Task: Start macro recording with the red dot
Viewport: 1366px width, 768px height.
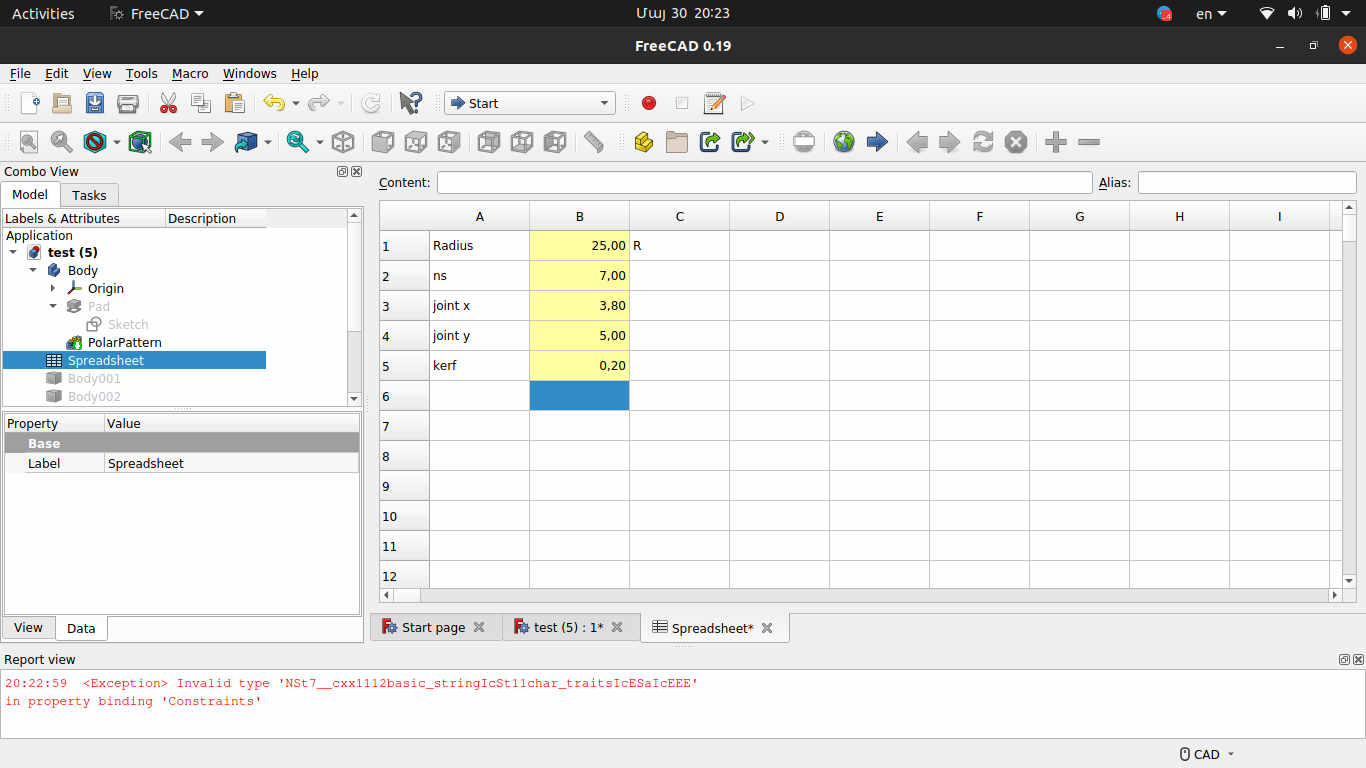Action: (x=649, y=103)
